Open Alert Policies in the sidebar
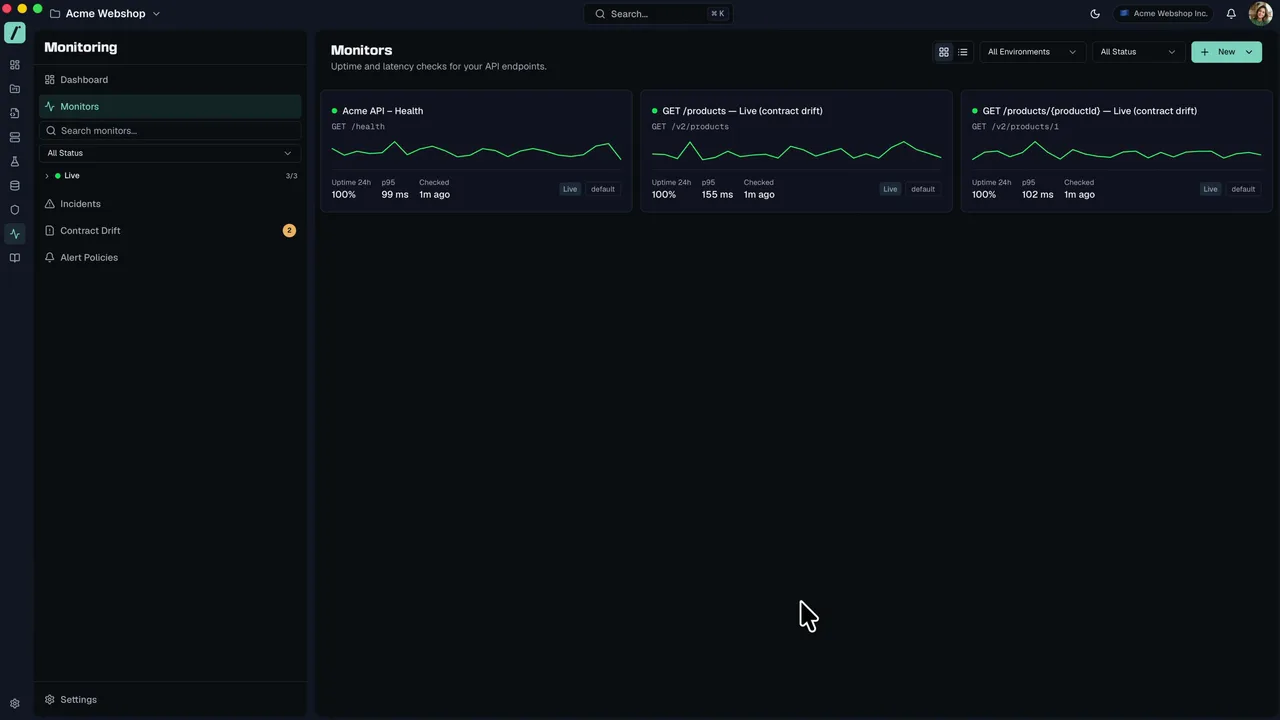 [x=170, y=258]
